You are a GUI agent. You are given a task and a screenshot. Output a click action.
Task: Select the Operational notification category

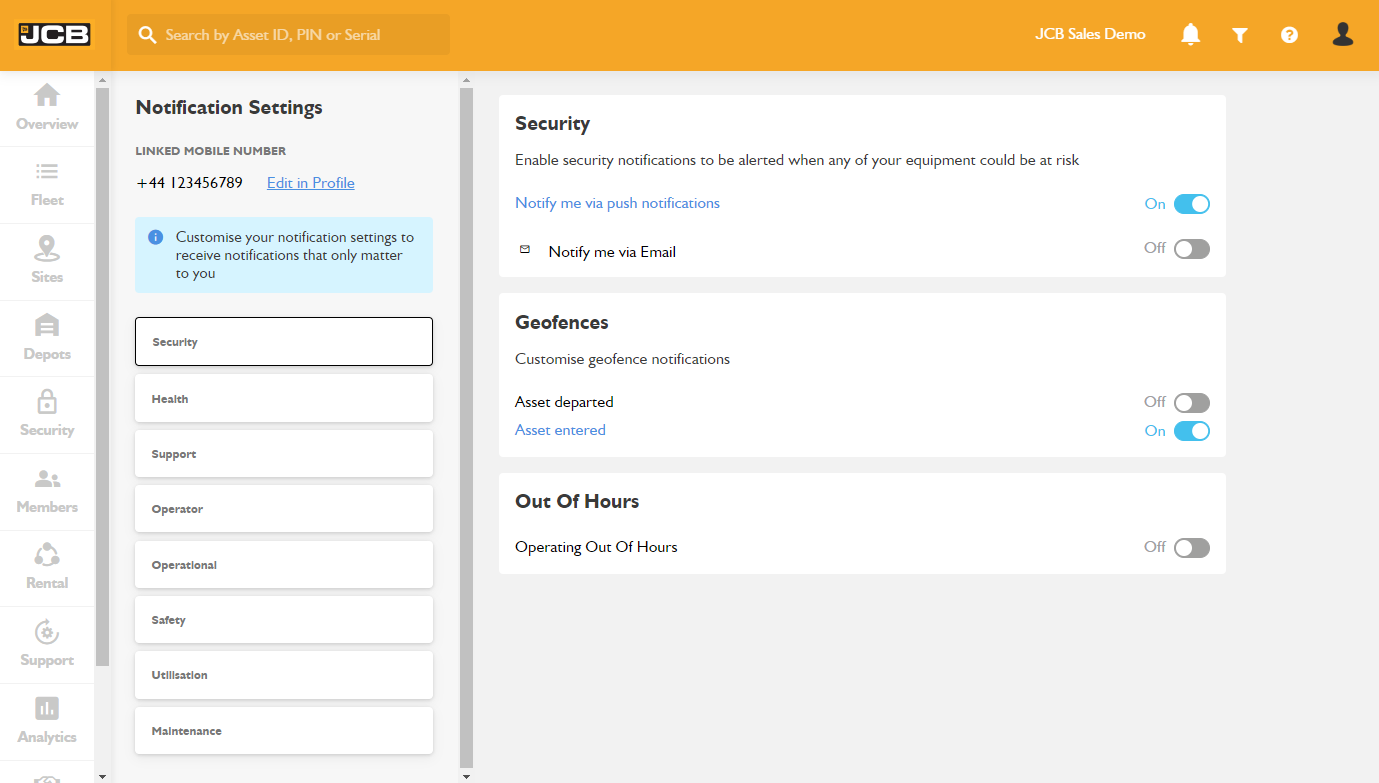coord(284,565)
